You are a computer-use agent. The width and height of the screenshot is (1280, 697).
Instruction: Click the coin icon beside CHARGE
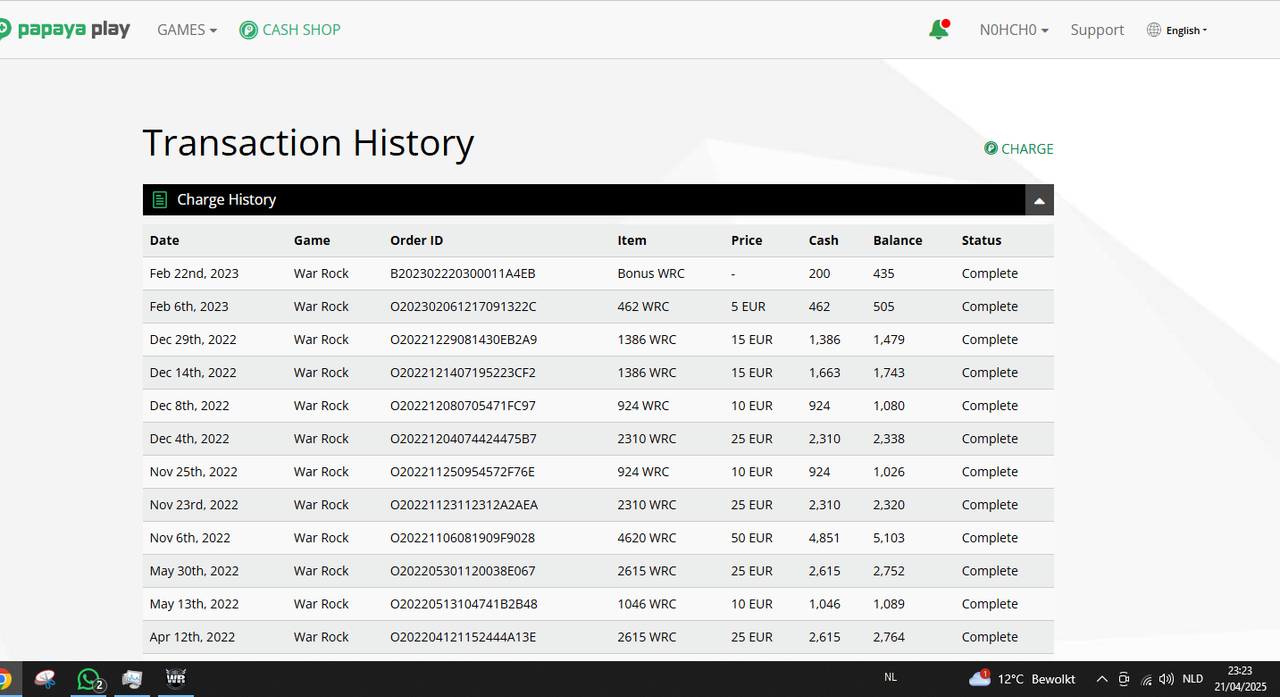point(991,148)
